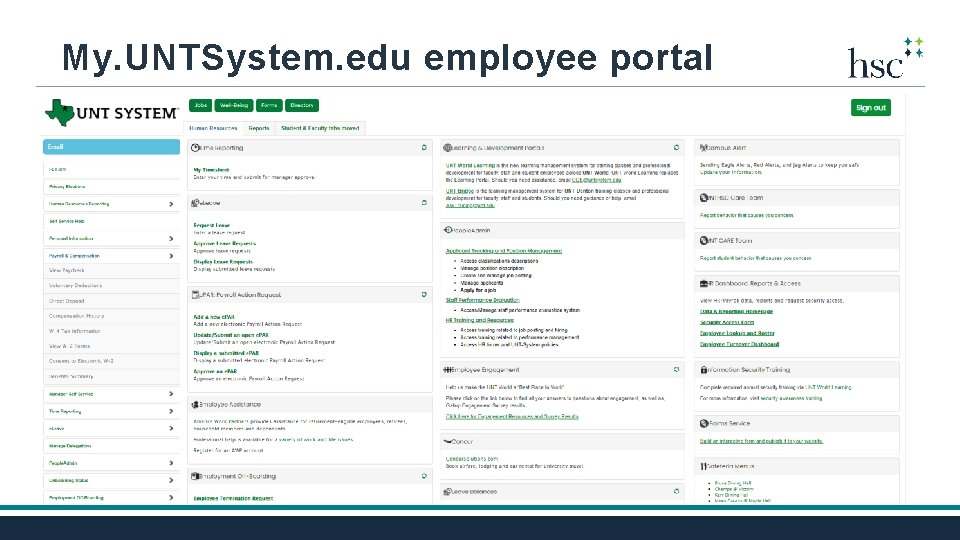The width and height of the screenshot is (960, 540).
Task: Open the Staff Performance Evaluation link
Action: tap(482, 300)
